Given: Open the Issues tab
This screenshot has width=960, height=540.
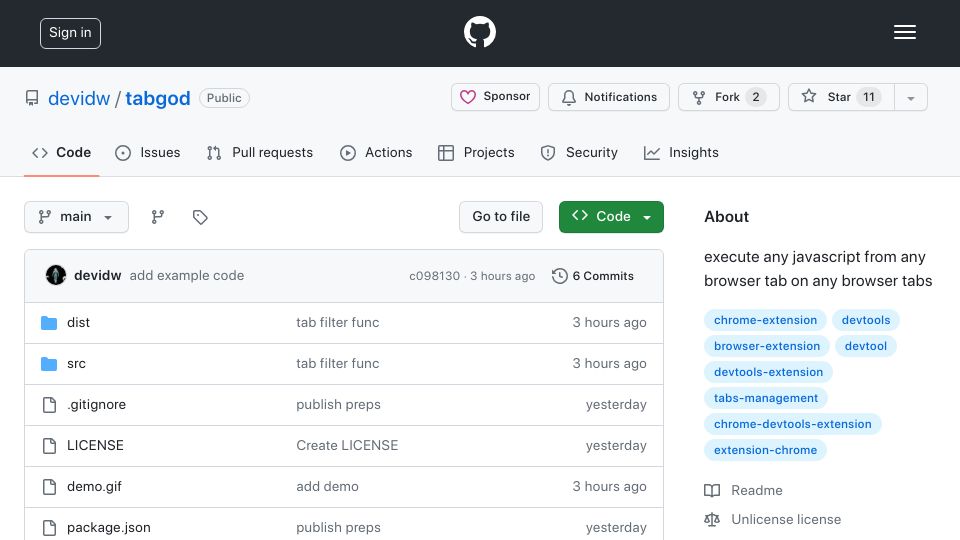Looking at the screenshot, I should (148, 152).
